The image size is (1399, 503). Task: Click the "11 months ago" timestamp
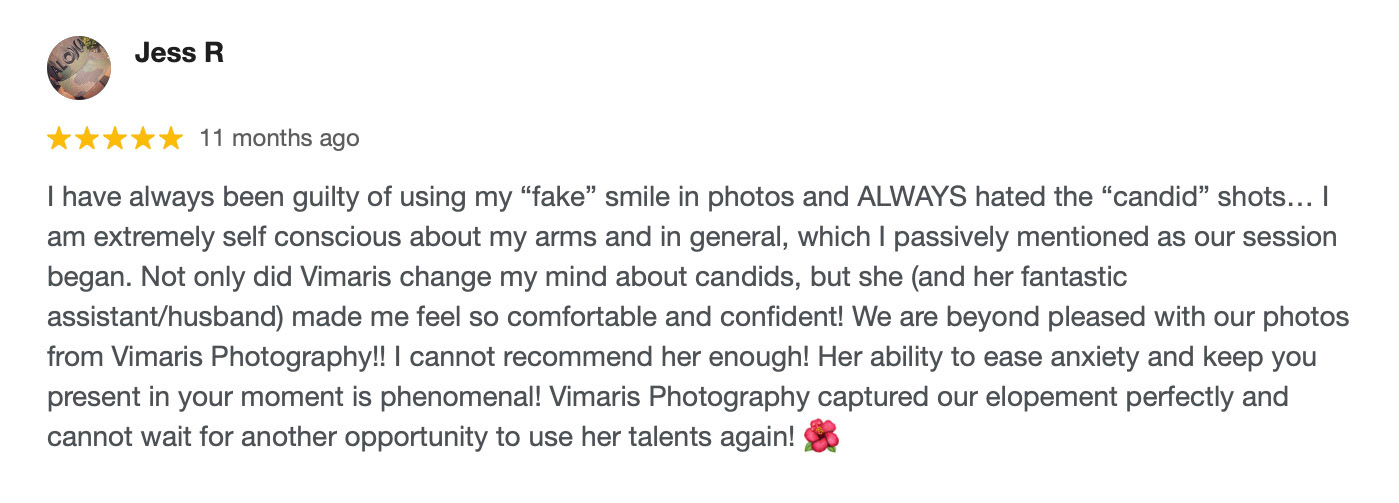279,138
